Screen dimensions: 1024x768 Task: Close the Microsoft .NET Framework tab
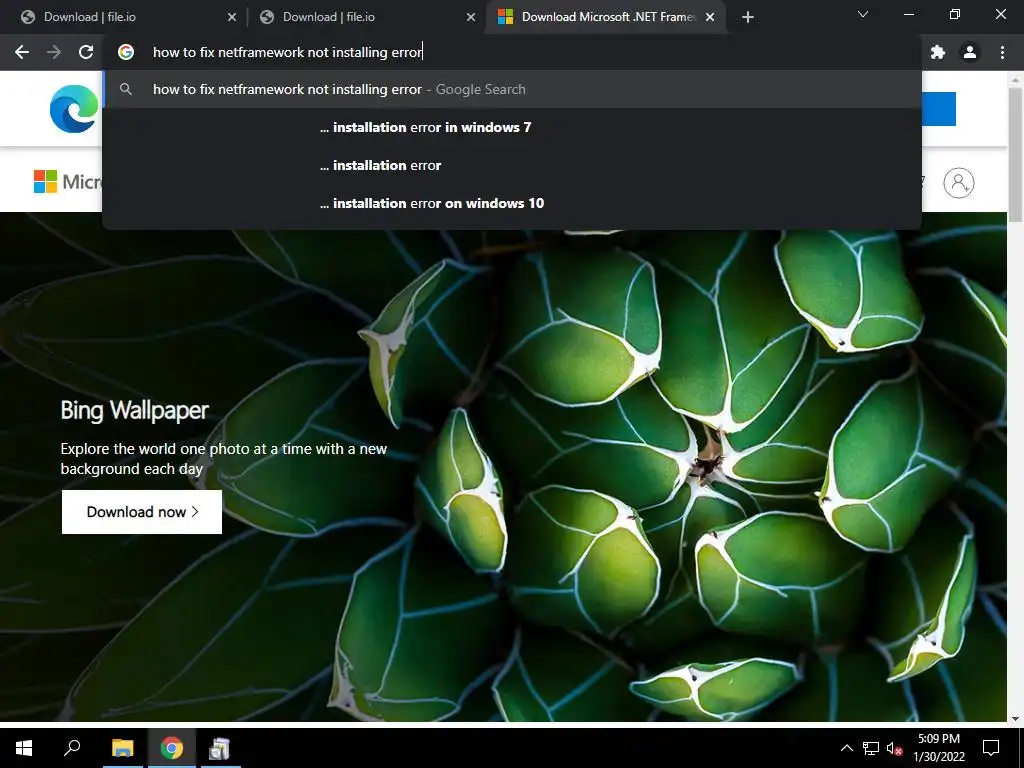coord(710,17)
